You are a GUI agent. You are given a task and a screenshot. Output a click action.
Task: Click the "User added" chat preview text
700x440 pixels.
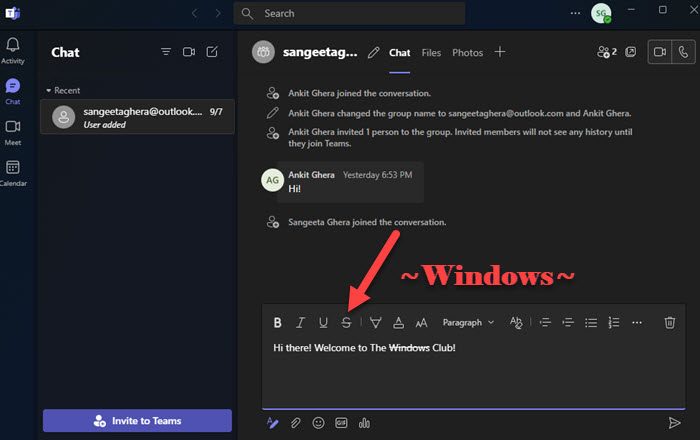[104, 125]
